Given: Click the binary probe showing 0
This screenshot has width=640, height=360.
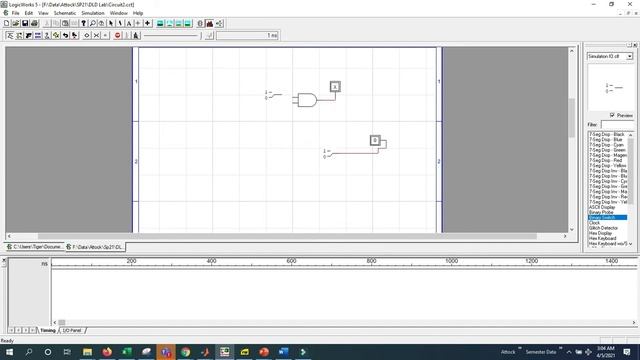Looking at the screenshot, I should click(375, 140).
